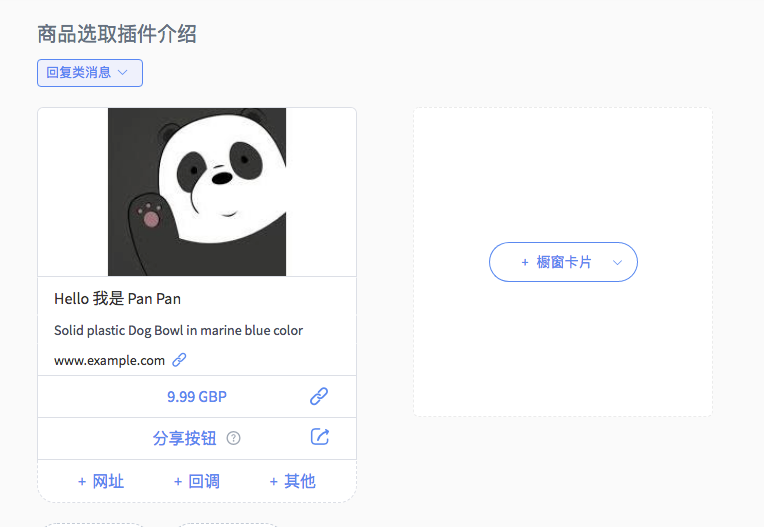Add a 网址 button to card
Image resolution: width=764 pixels, height=527 pixels.
tap(101, 482)
